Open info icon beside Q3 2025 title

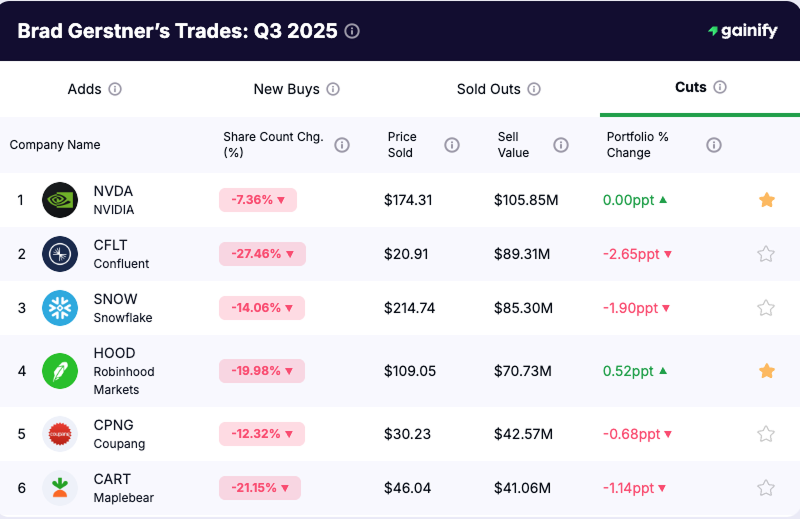click(352, 31)
